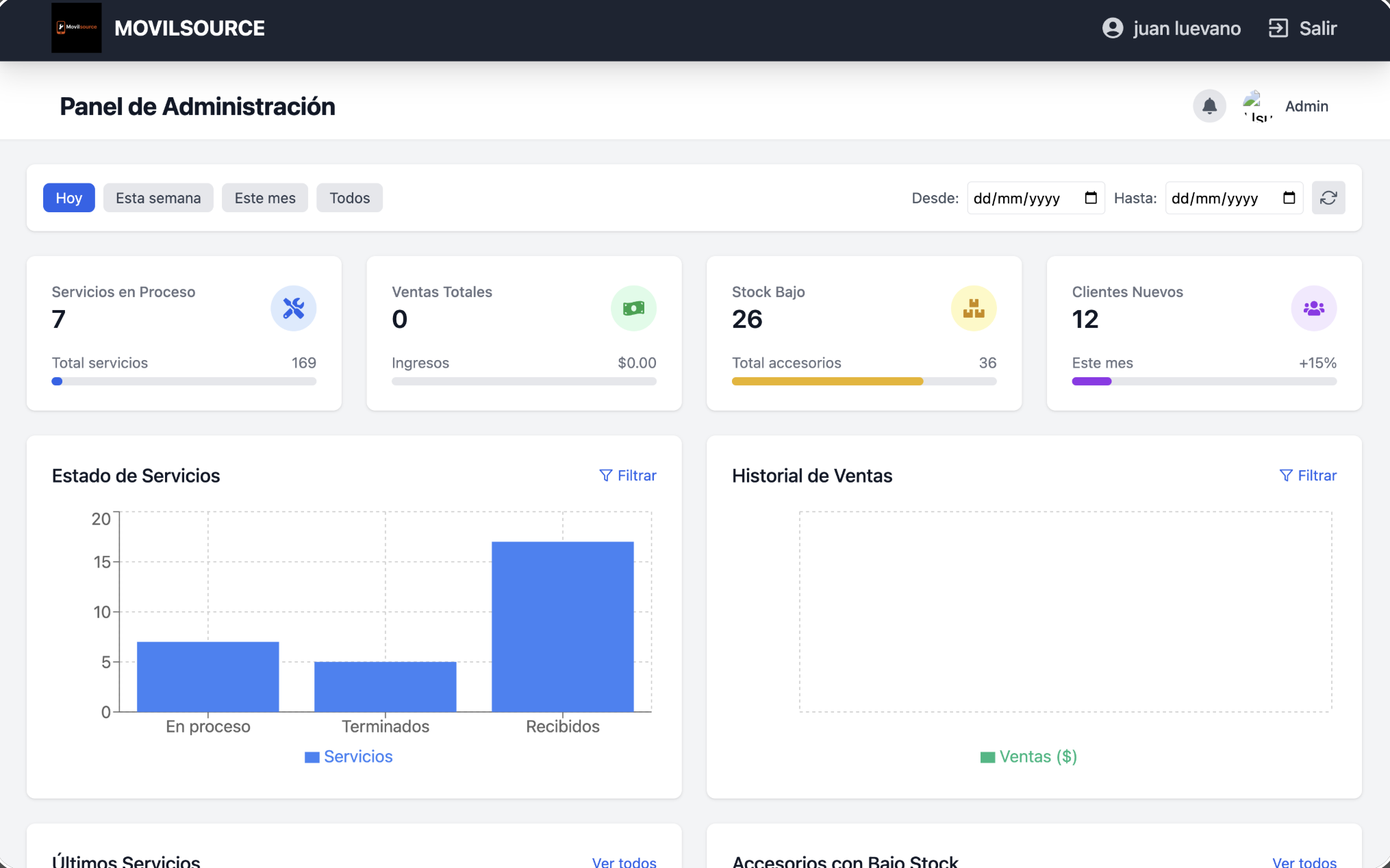Toggle the Ventas ($) chart legend
The height and width of the screenshot is (868, 1390).
(x=1028, y=756)
